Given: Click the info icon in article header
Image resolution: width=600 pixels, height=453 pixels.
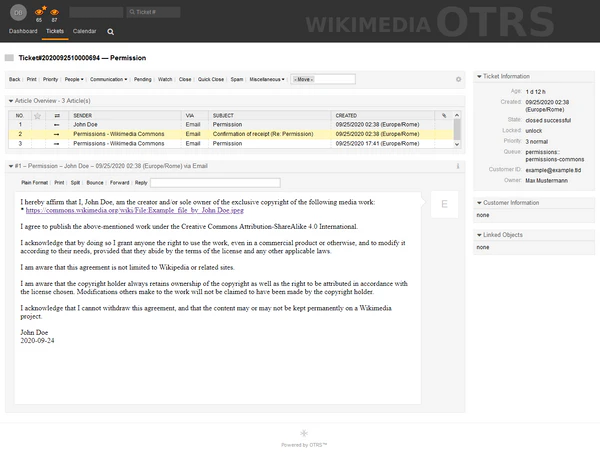Looking at the screenshot, I should [458, 166].
